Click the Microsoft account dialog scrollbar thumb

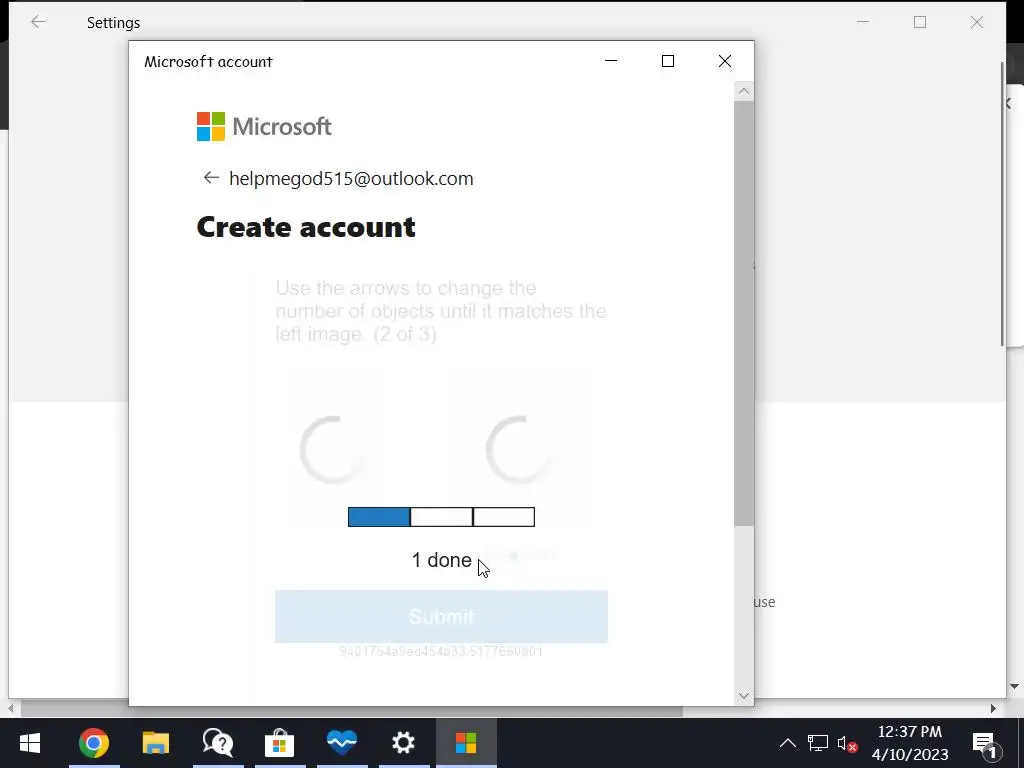pos(744,313)
